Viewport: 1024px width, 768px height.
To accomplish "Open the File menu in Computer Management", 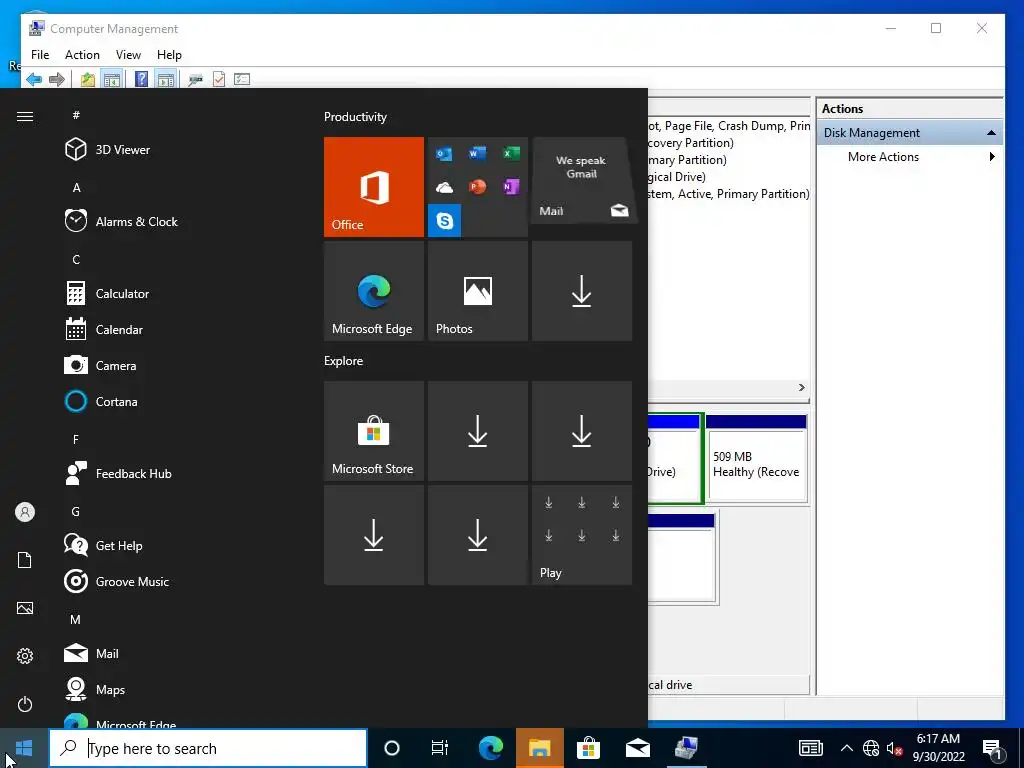I will pos(40,55).
